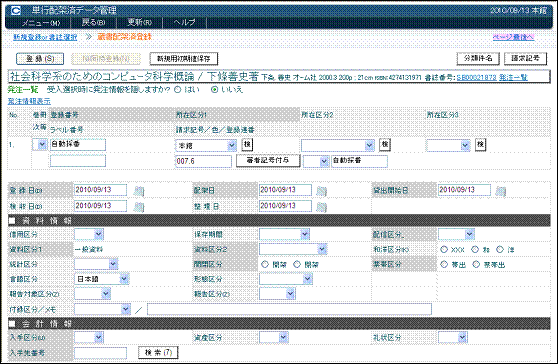Viewport: 558px width, 364px height.
Task: Open the 所在区分2 dropdown
Action: [338, 145]
